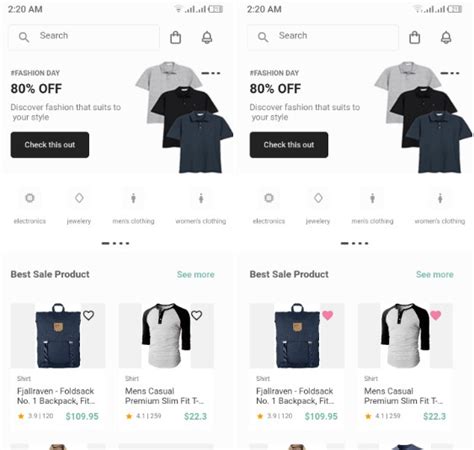Favorite Mens Casual shirt with outlined heart
Viewport: 474px width, 450px height.
pyautogui.click(x=197, y=315)
